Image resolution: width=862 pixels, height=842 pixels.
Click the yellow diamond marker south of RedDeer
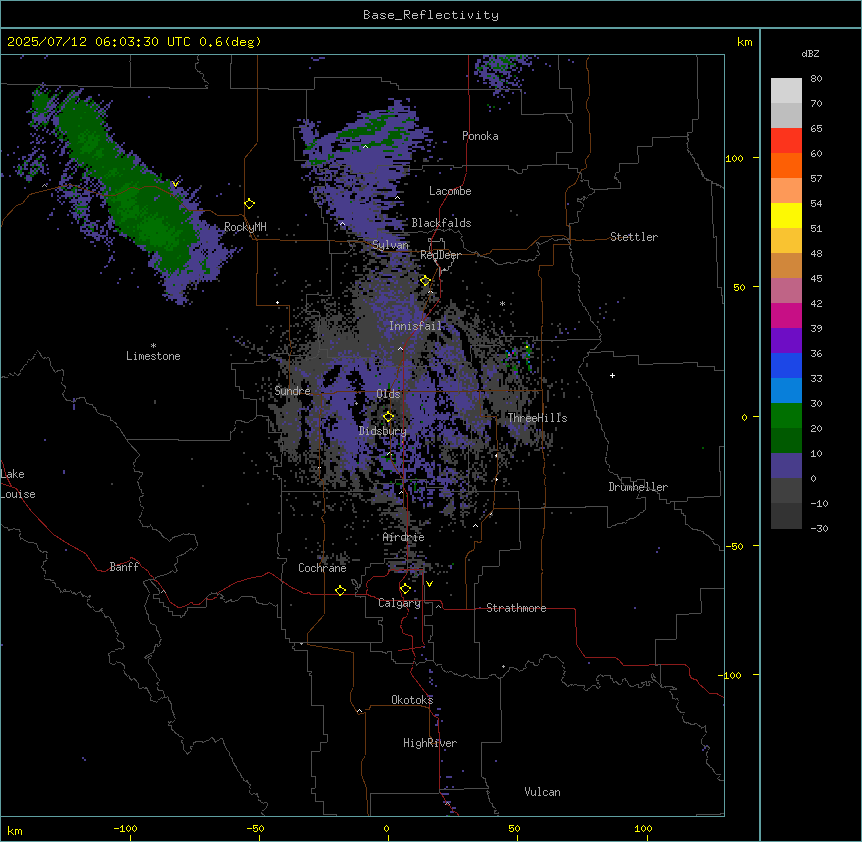click(425, 281)
